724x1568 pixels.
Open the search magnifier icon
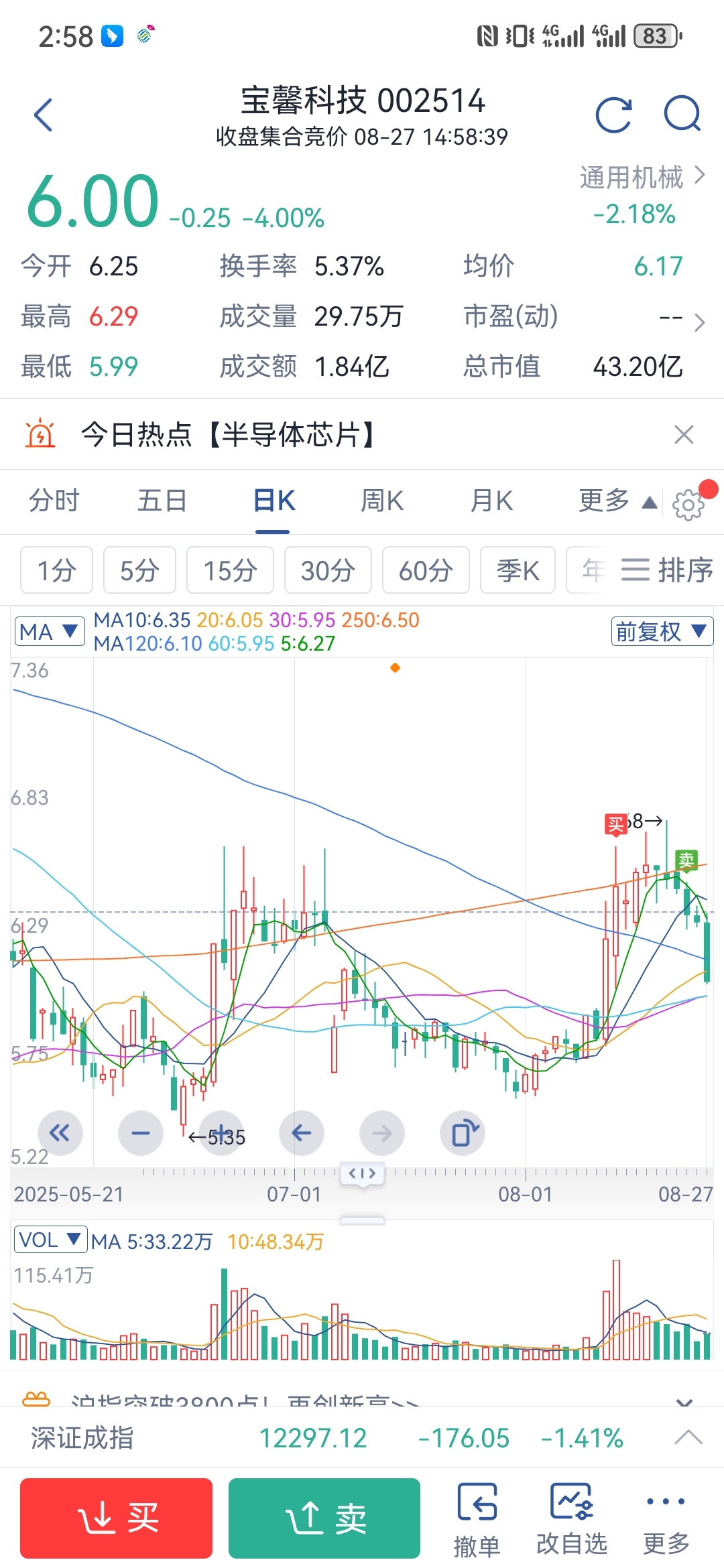682,115
